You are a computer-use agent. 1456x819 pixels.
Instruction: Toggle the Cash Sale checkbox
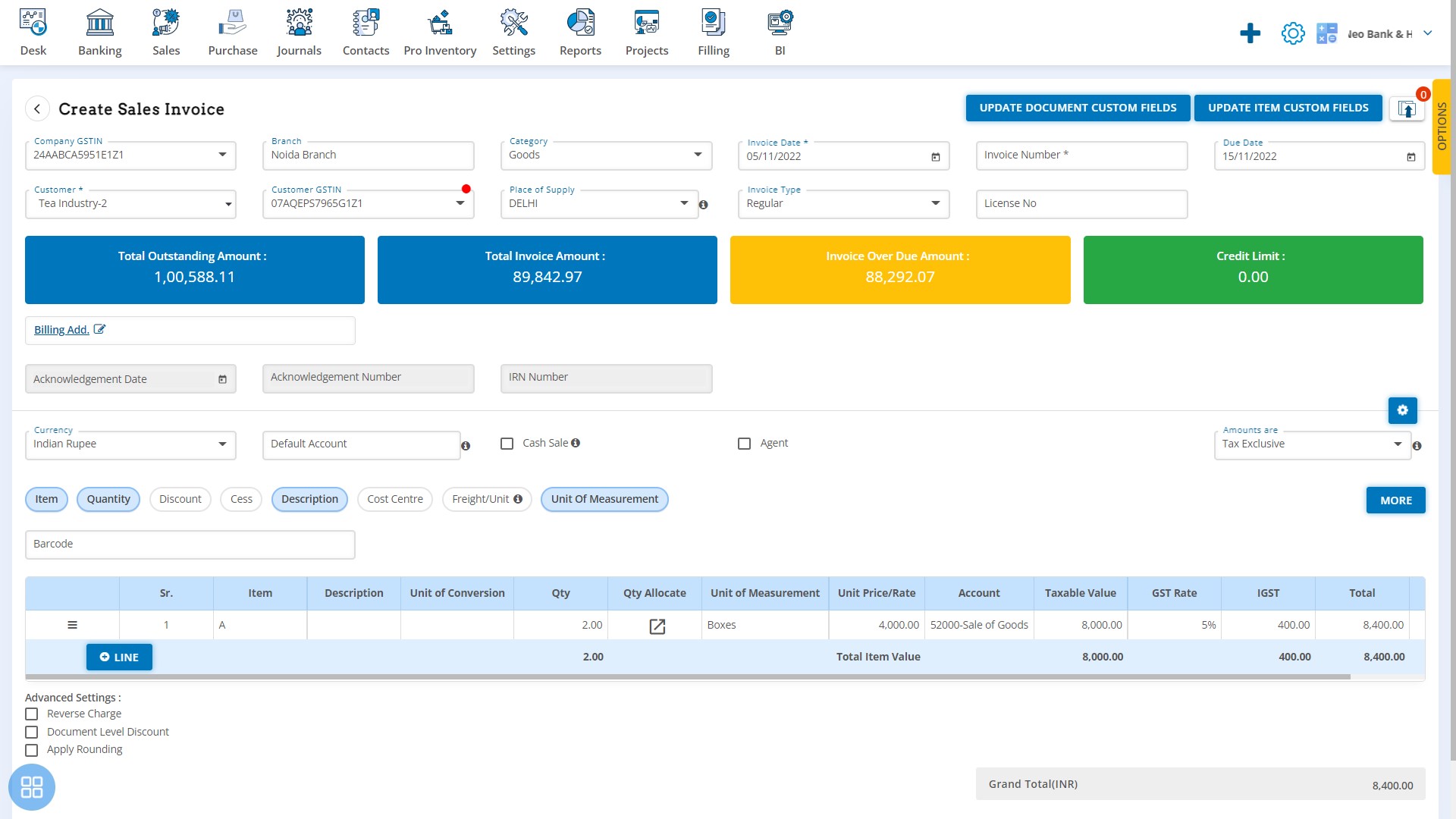(508, 443)
